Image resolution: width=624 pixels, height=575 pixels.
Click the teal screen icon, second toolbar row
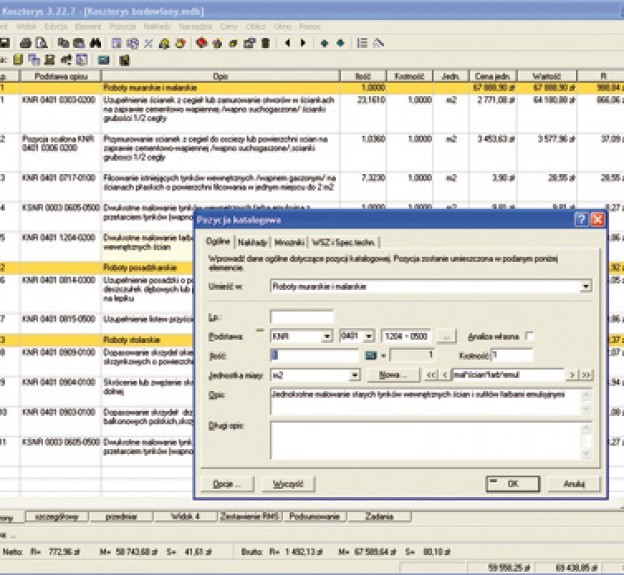click(x=104, y=60)
